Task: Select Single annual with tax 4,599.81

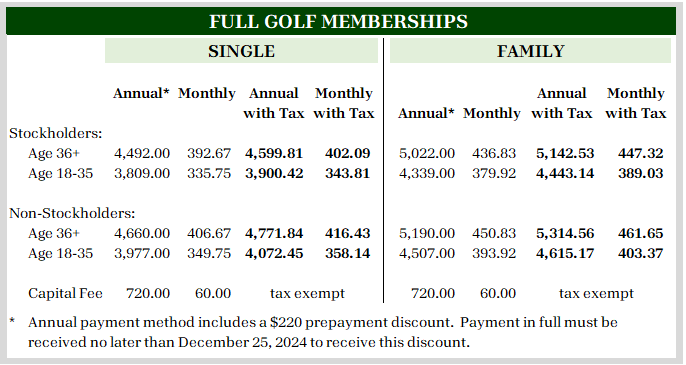Action: click(x=274, y=153)
